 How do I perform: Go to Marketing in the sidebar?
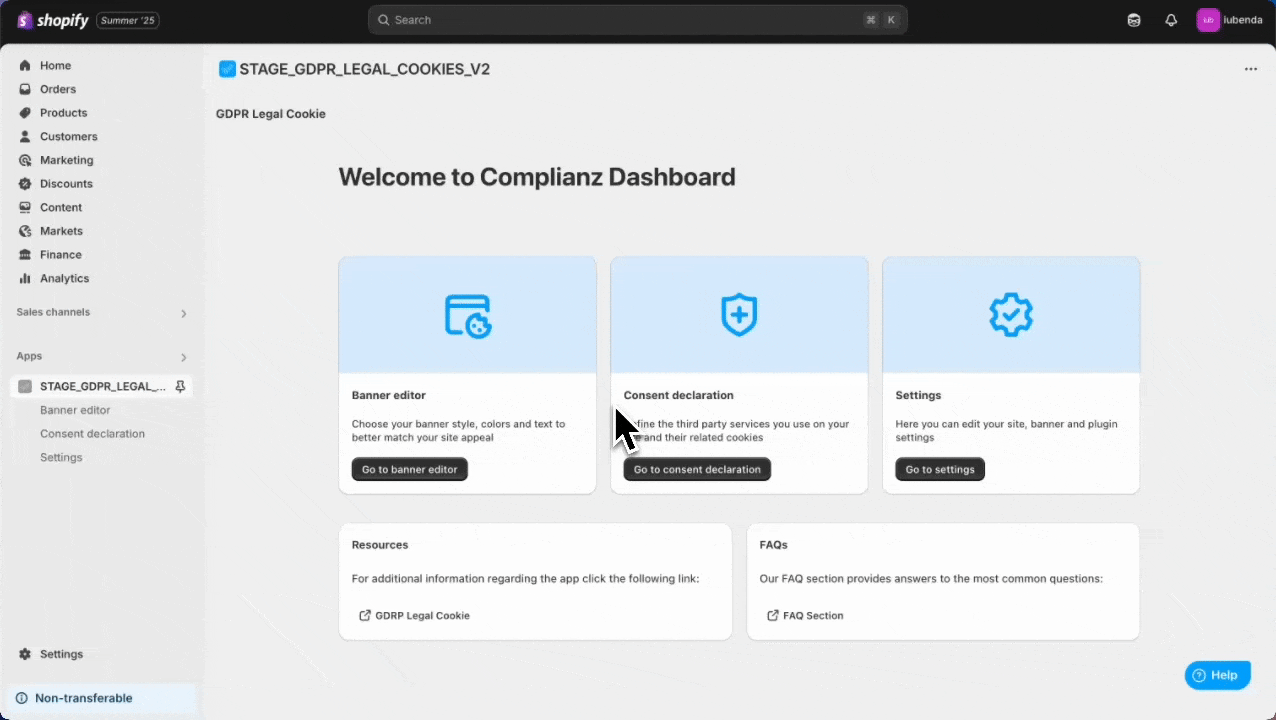click(x=67, y=160)
